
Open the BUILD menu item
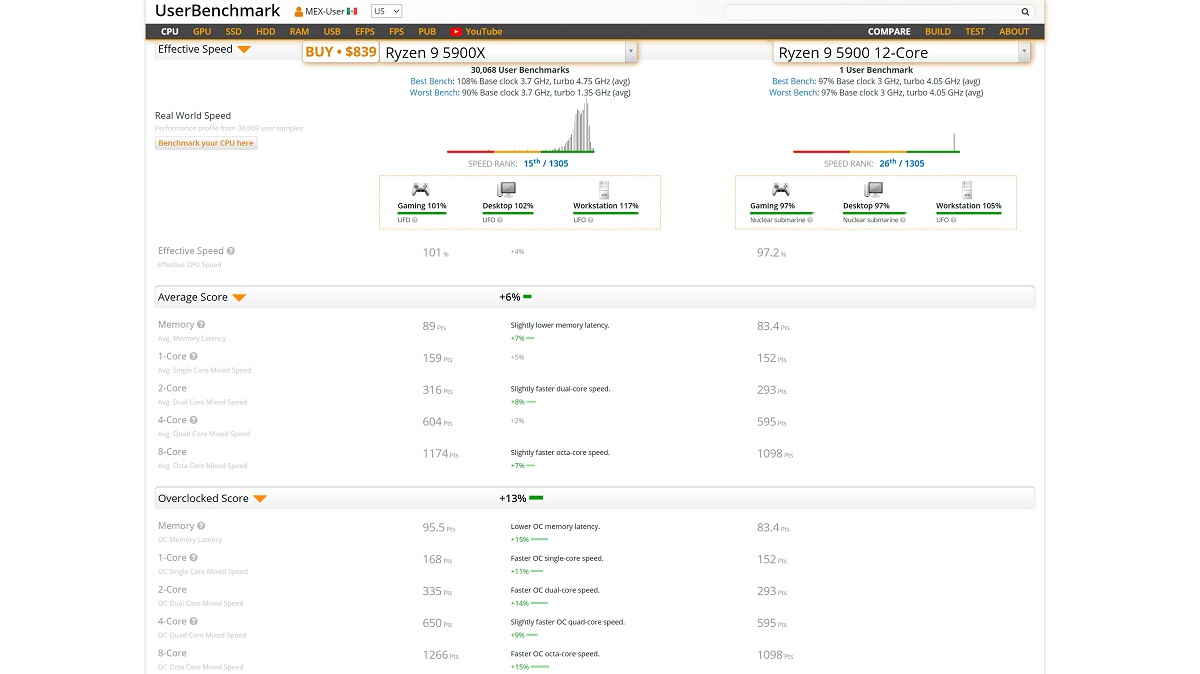point(938,32)
